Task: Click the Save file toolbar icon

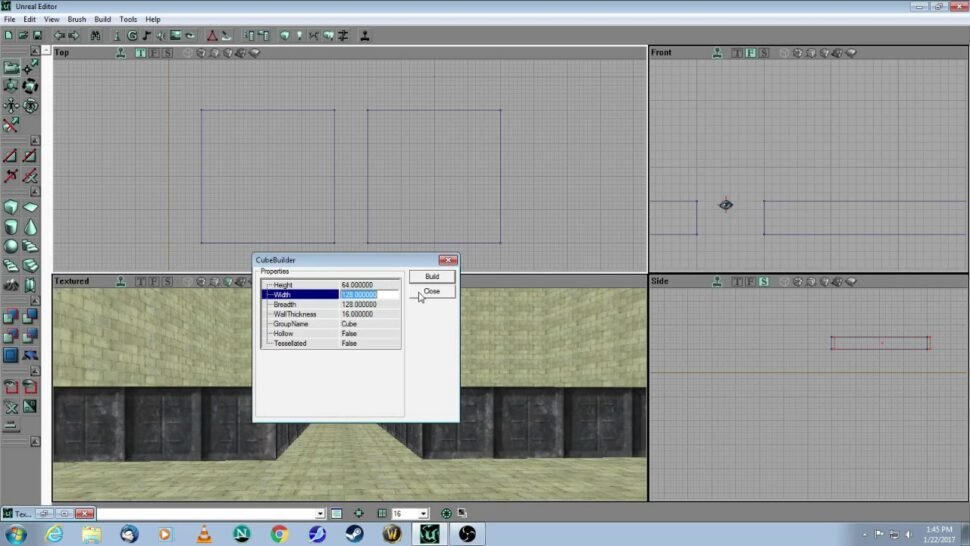Action: pos(37,36)
